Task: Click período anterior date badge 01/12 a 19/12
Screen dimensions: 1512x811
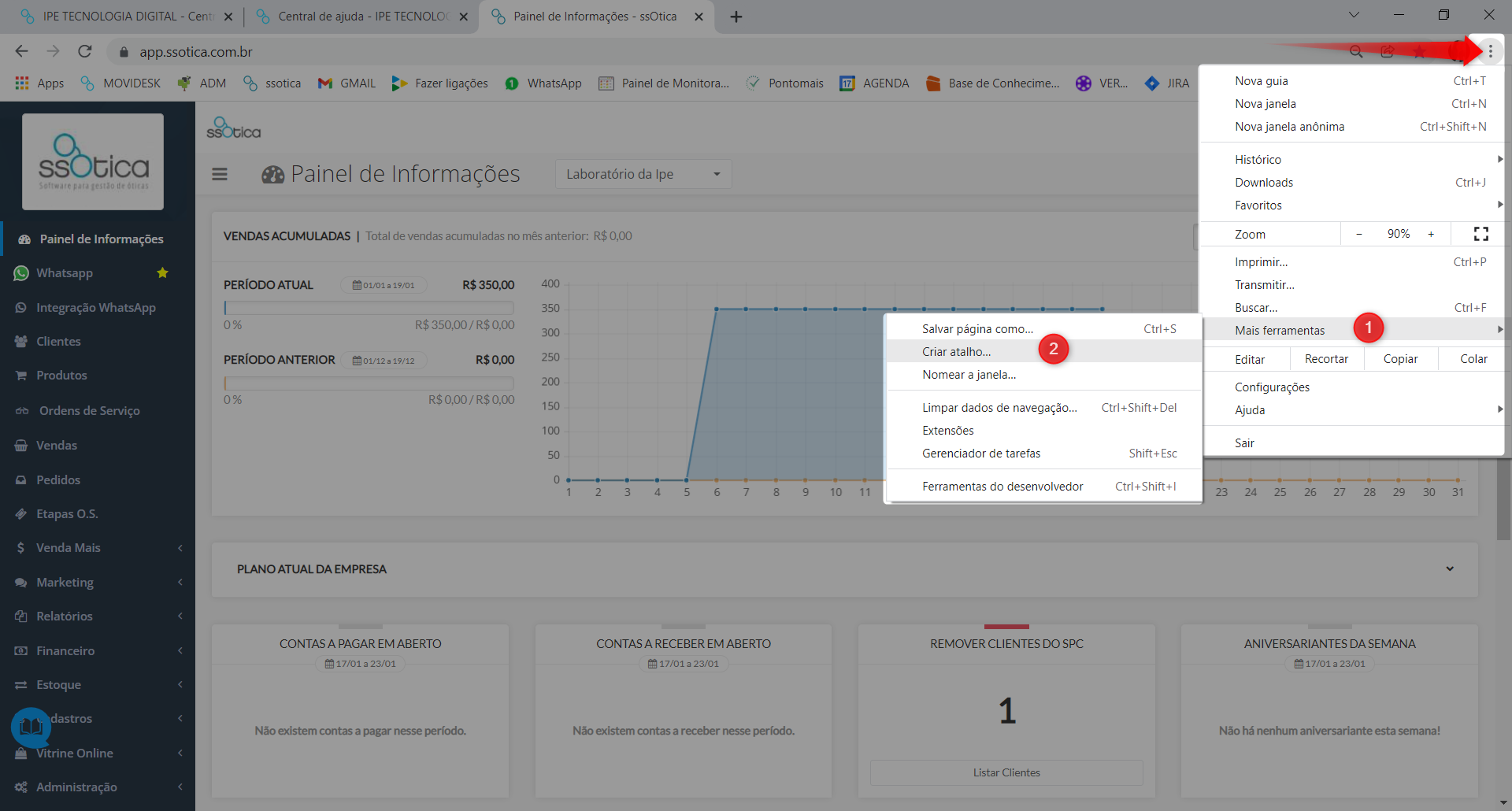Action: pyautogui.click(x=384, y=361)
